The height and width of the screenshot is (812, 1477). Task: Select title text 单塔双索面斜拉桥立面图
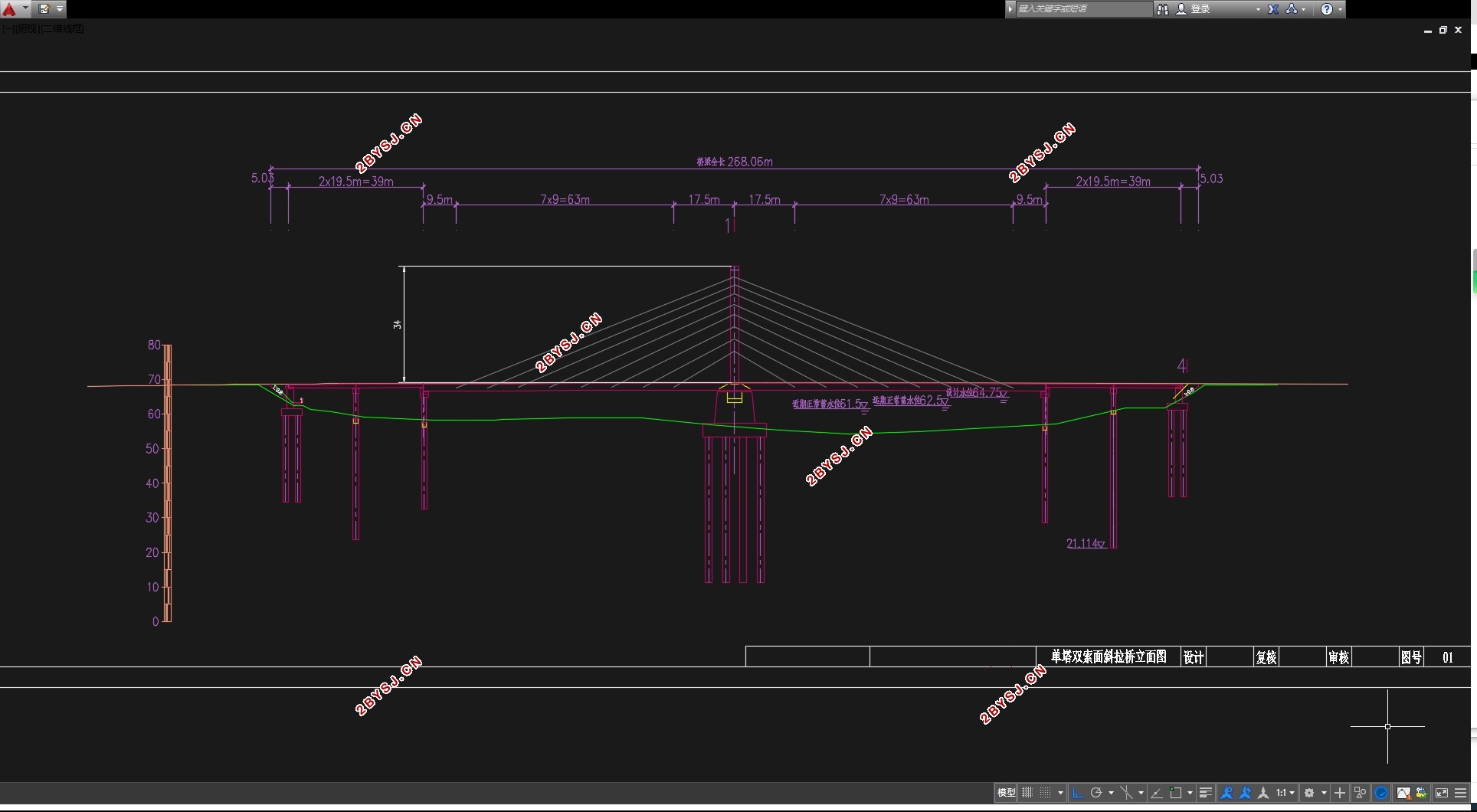pyautogui.click(x=1109, y=656)
